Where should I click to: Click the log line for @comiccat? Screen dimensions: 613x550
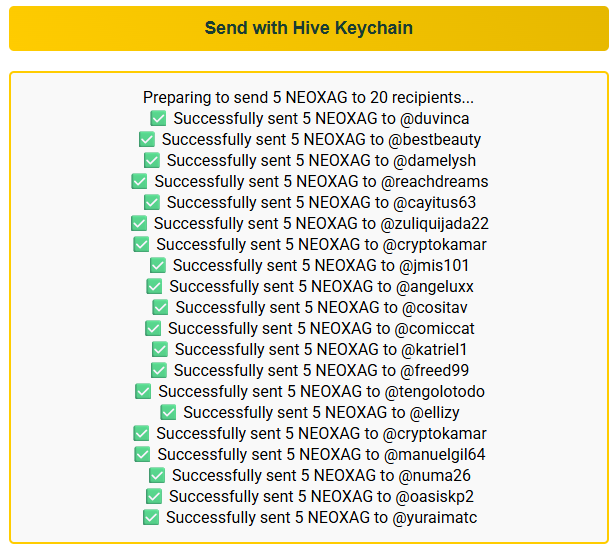310,328
